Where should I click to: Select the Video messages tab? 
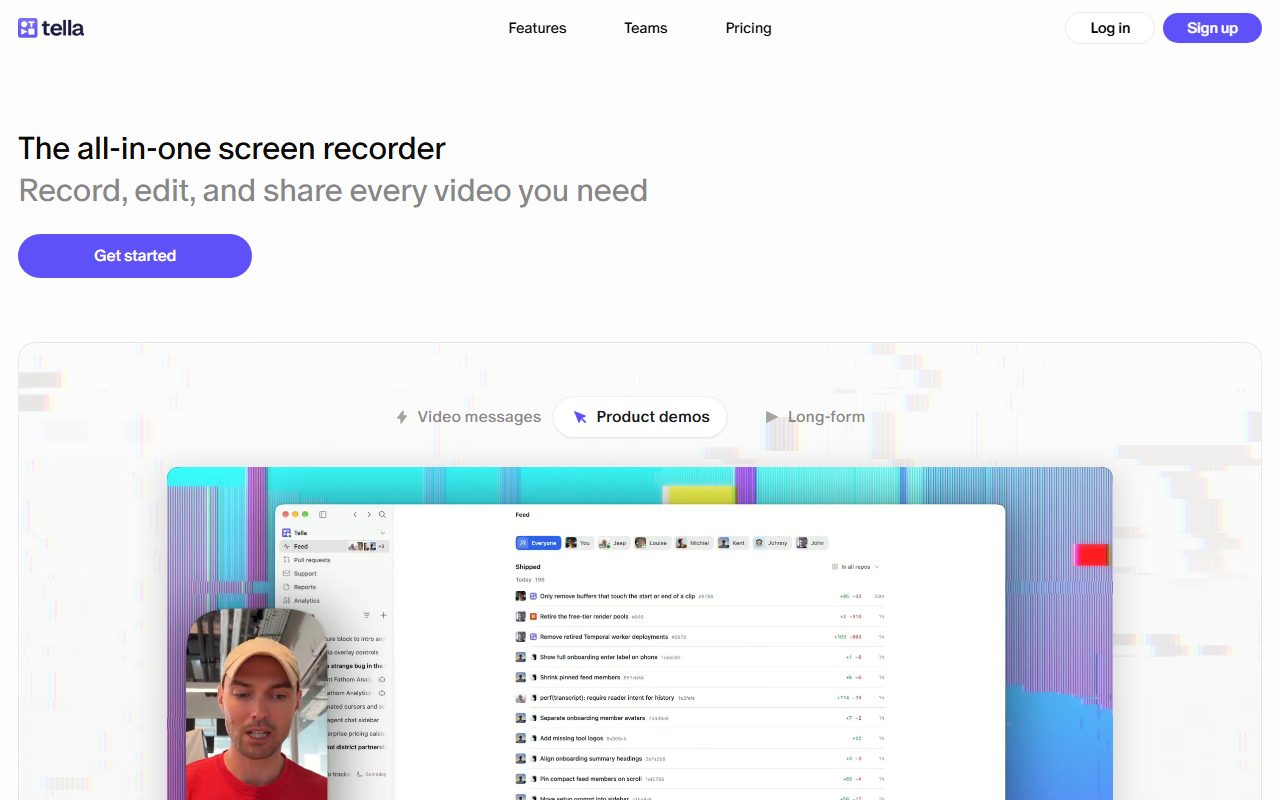click(x=468, y=417)
